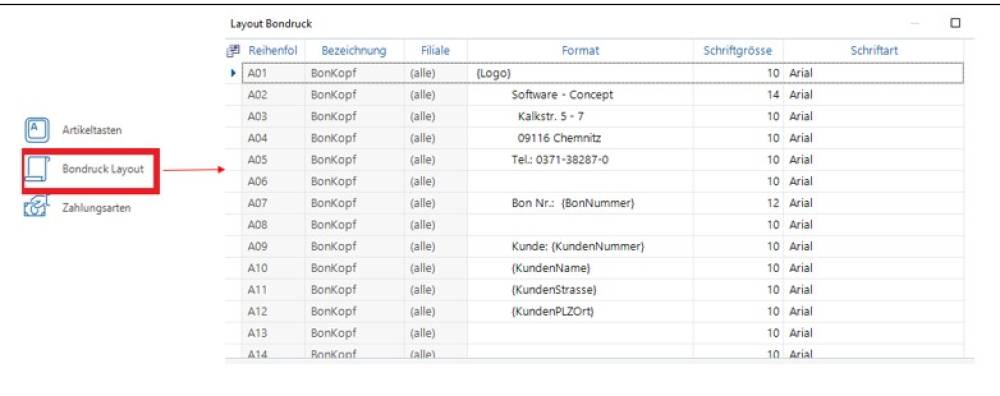This screenshot has height=396, width=1000.
Task: Click the Schriftgrösse column header
Action: point(738,50)
